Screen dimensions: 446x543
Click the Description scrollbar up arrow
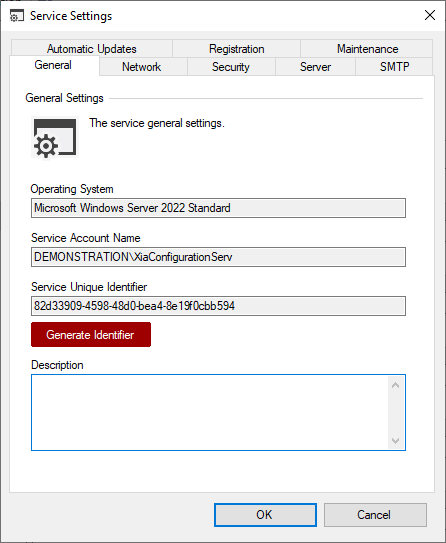pyautogui.click(x=395, y=385)
